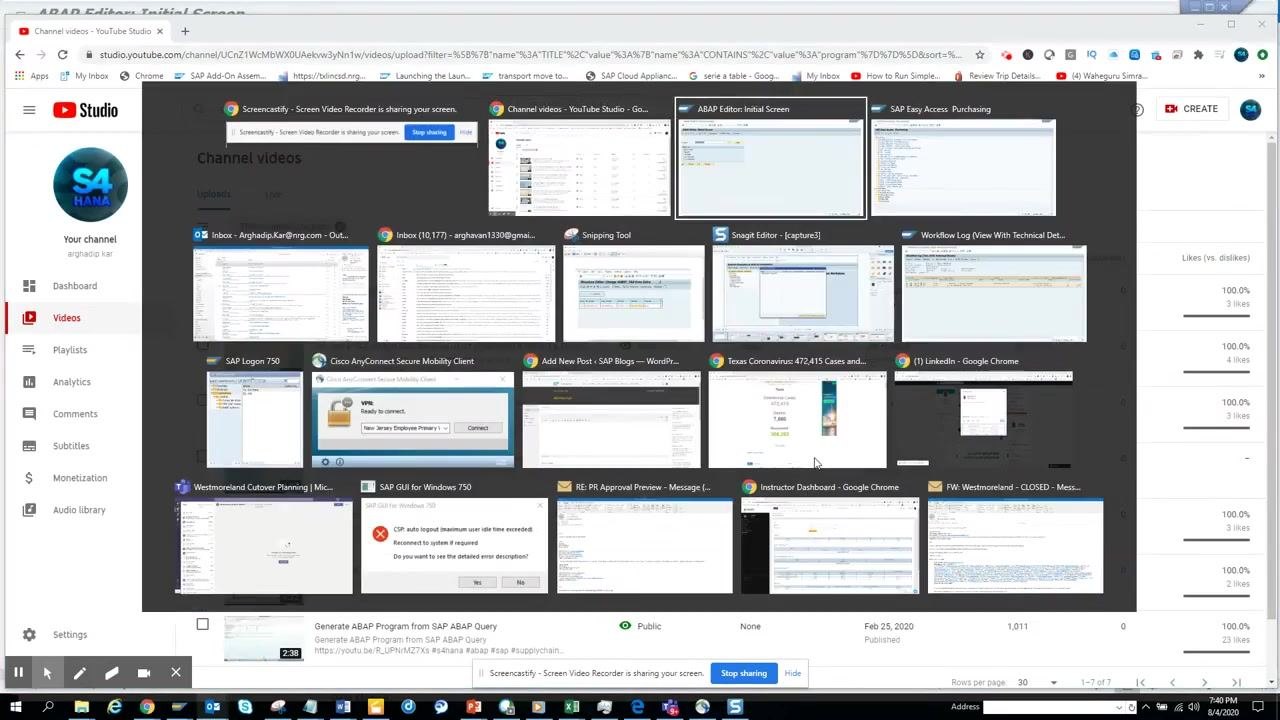The image size is (1280, 720).
Task: Go to Analytics in the sidebar
Action: coord(70,382)
